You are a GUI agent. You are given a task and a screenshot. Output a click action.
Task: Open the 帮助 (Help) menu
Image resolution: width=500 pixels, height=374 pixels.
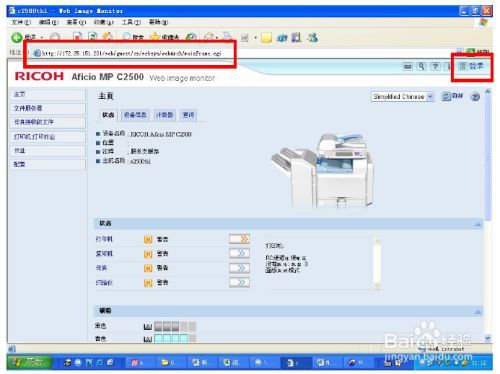click(158, 22)
